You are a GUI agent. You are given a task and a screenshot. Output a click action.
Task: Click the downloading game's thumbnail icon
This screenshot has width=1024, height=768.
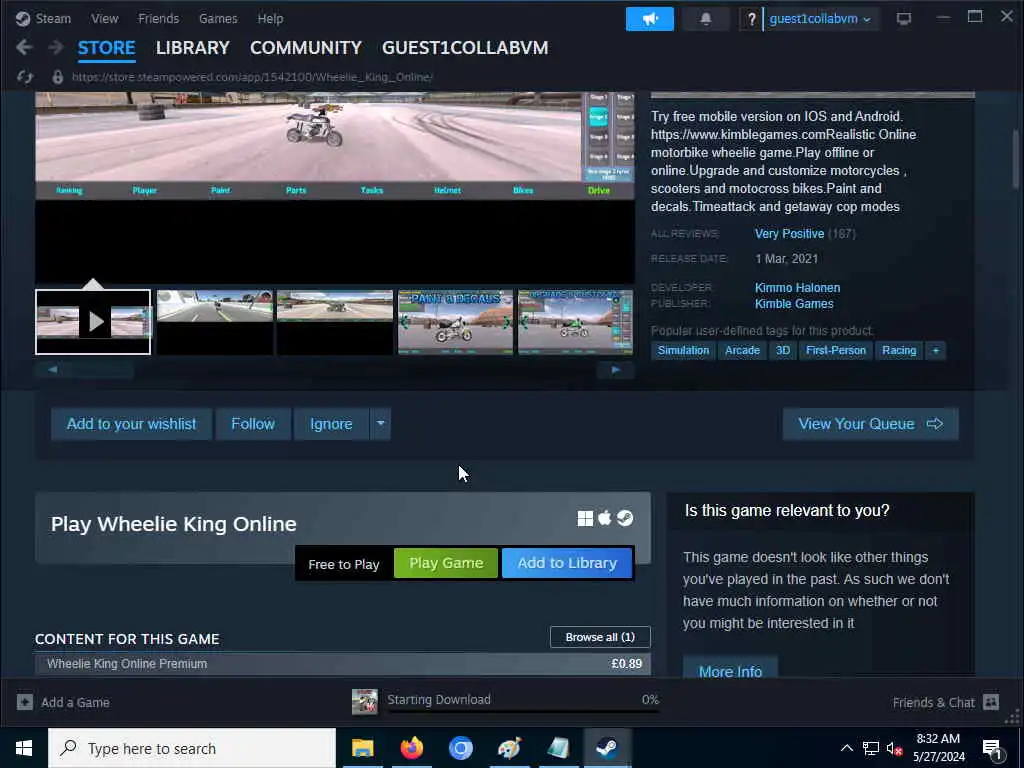(x=364, y=701)
